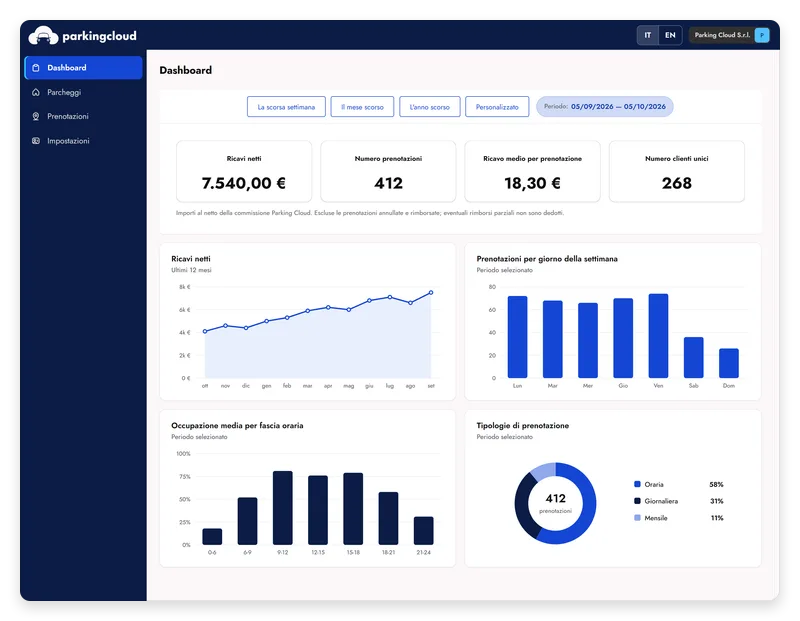This screenshot has height=621, width=800.
Task: Click the Lun bar in weekday chart
Action: (x=517, y=337)
